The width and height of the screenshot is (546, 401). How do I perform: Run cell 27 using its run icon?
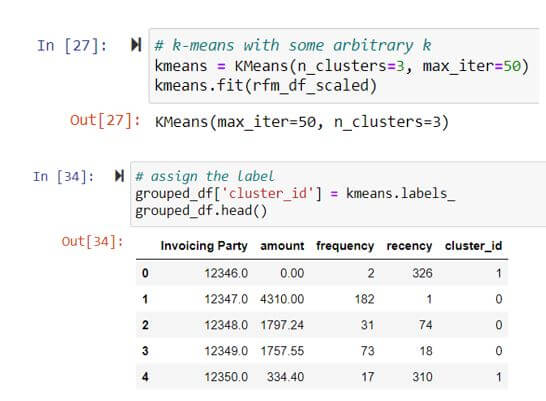click(x=136, y=45)
